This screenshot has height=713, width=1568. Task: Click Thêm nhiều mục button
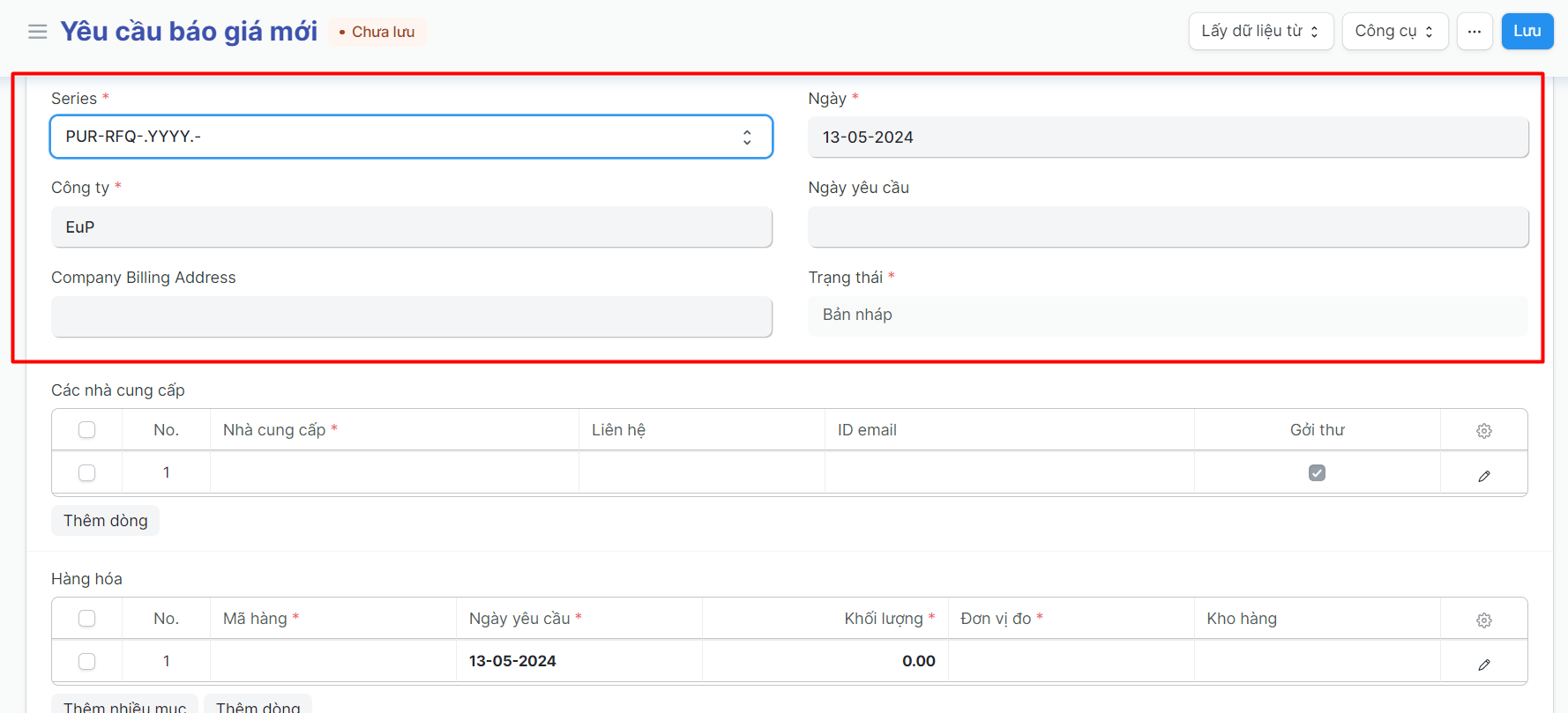(124, 706)
